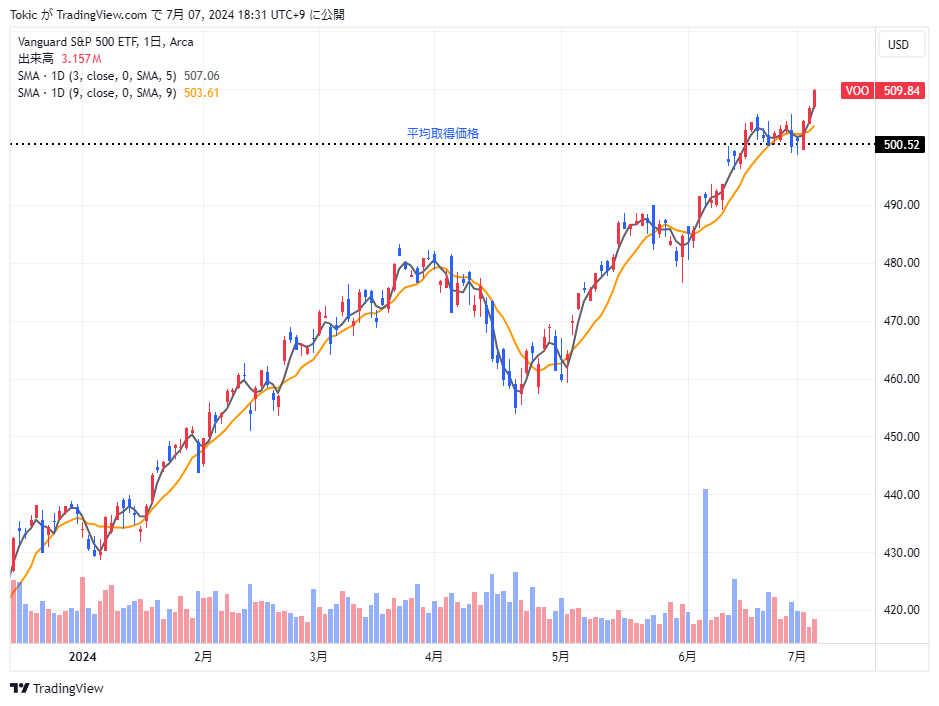The image size is (939, 706).
Task: Select the VOO price label tag
Action: tap(857, 90)
